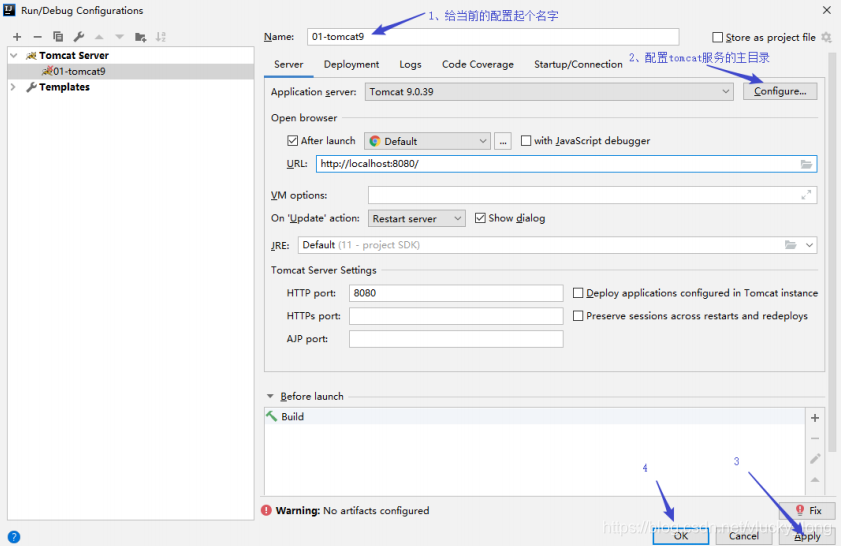The width and height of the screenshot is (841, 546).
Task: Remove the Before launch task
Action: 815,438
